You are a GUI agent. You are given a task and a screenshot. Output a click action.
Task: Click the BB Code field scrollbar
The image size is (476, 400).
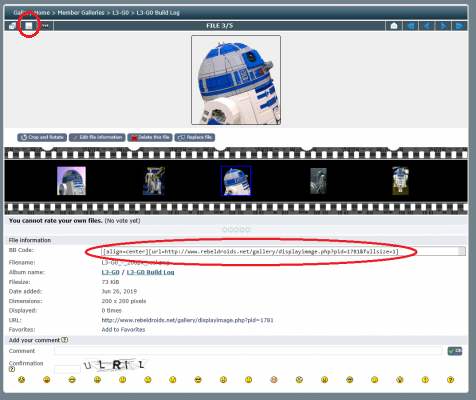tap(462, 251)
